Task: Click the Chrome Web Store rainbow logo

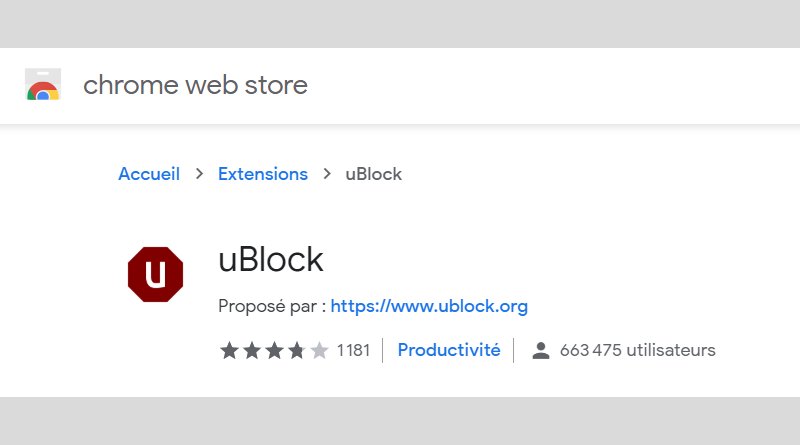Action: click(43, 86)
